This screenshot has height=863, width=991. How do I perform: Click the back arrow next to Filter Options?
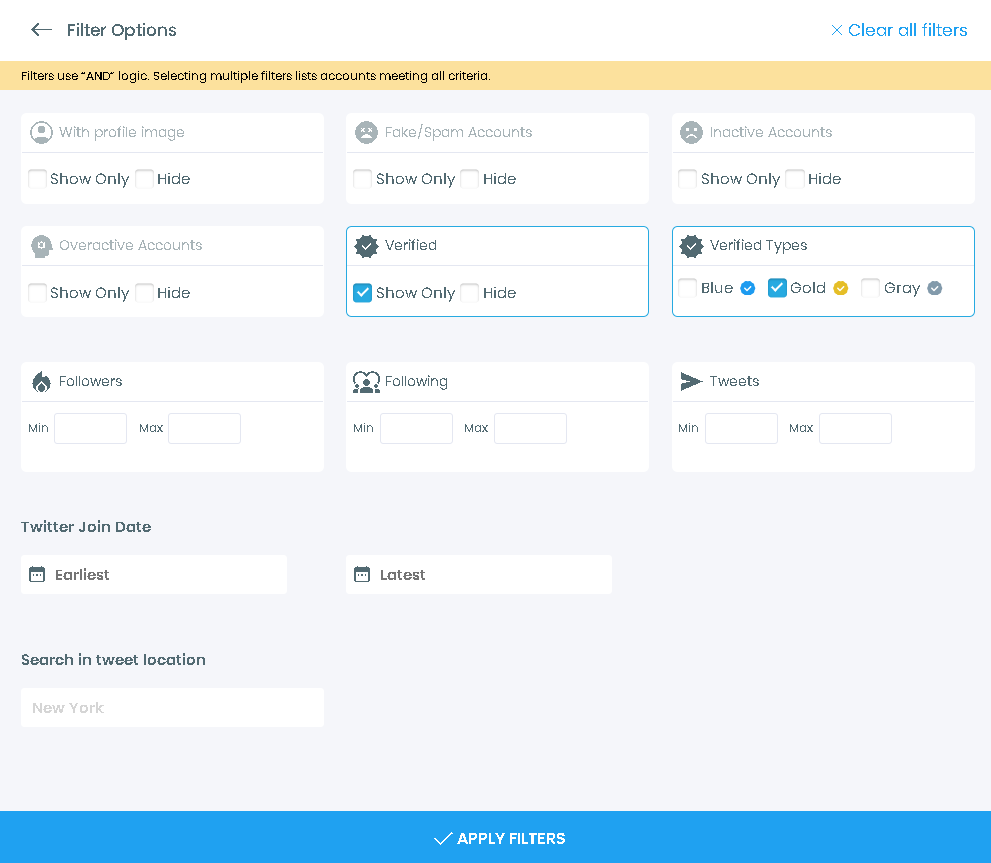click(x=40, y=30)
